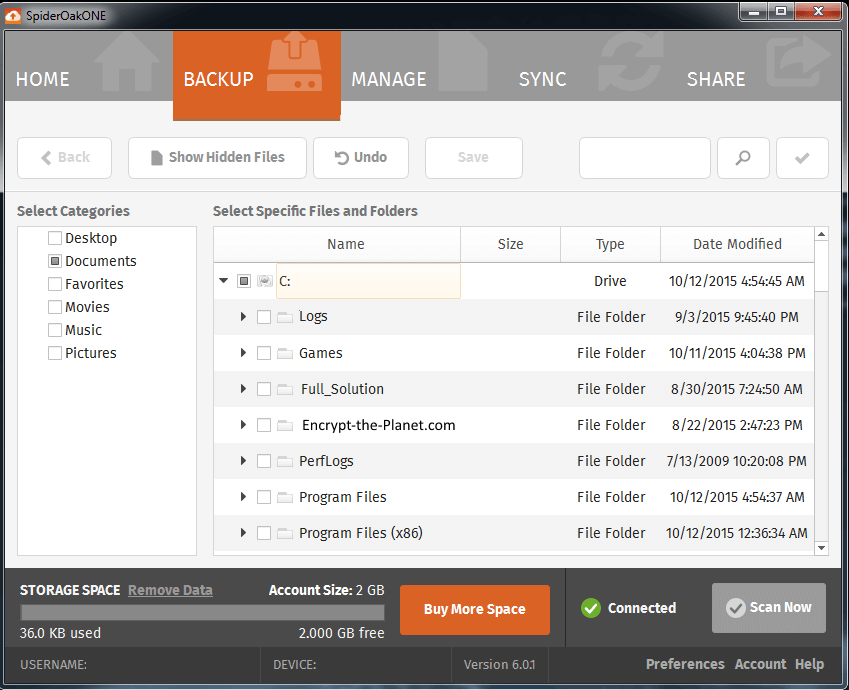The image size is (849, 690).
Task: Select the Encrypt-the-Planet.com folder checkbox
Action: pyautogui.click(x=264, y=425)
